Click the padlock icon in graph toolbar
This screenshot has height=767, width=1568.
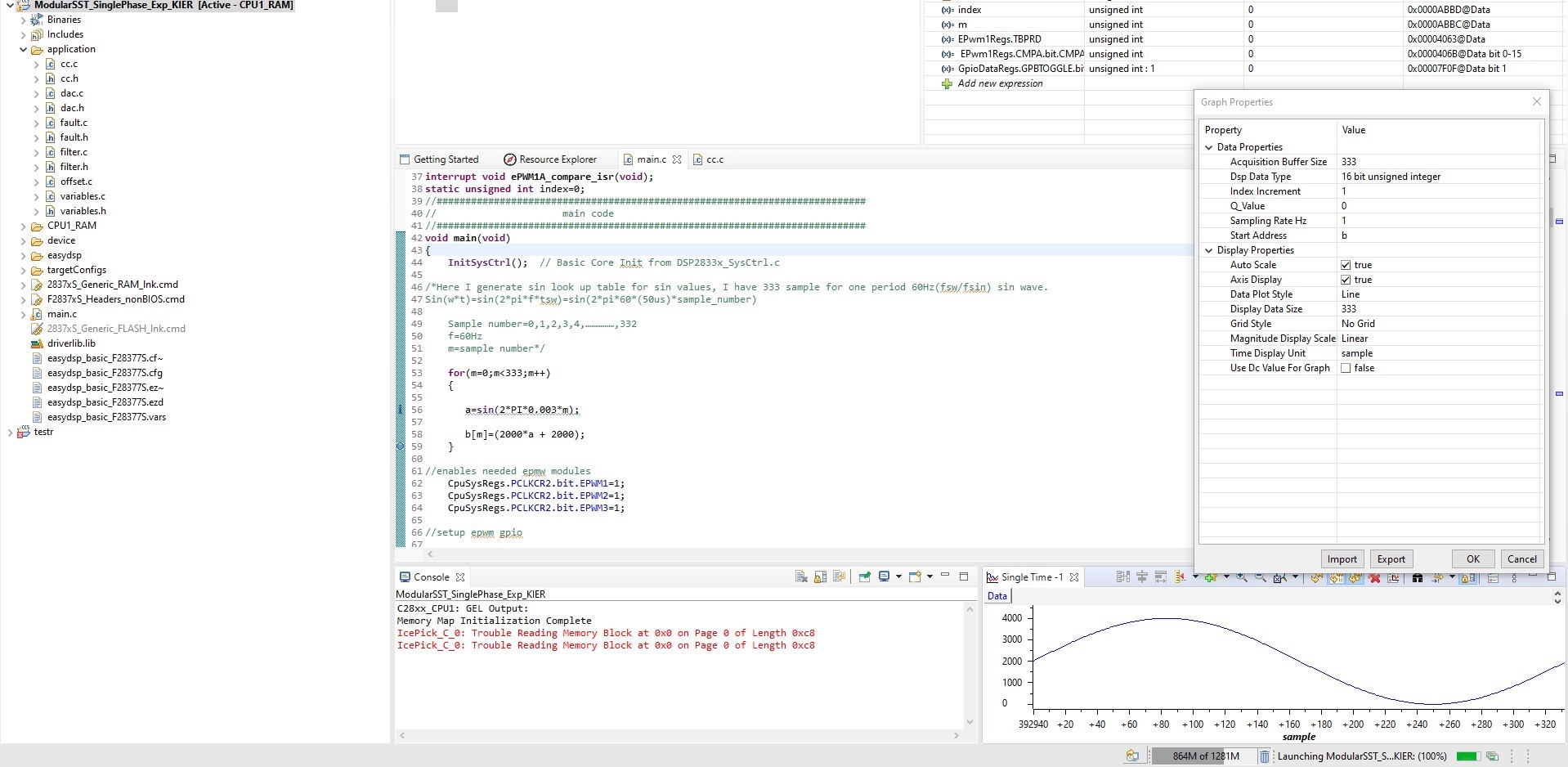click(x=1468, y=577)
